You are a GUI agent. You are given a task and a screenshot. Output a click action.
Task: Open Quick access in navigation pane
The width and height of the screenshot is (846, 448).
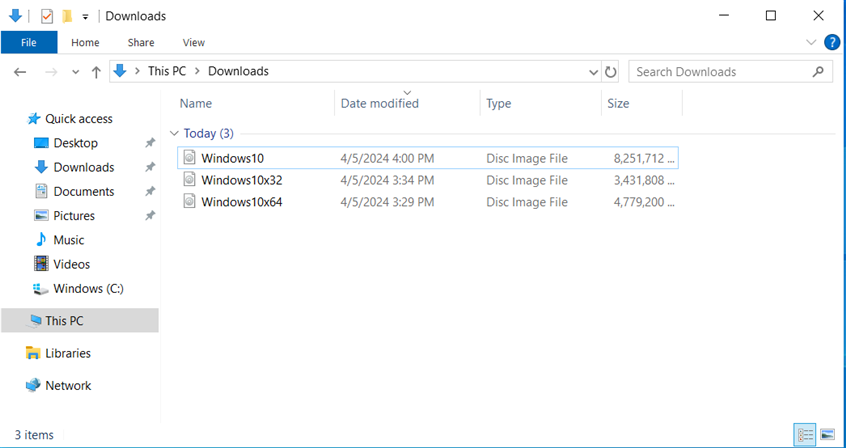(79, 119)
